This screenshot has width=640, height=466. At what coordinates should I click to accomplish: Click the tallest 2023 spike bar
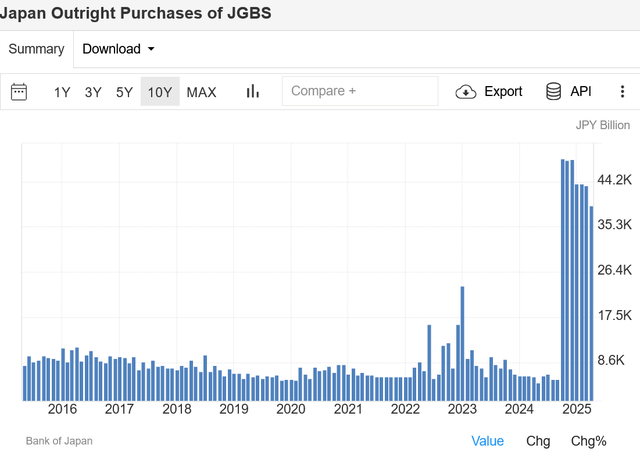pos(462,344)
